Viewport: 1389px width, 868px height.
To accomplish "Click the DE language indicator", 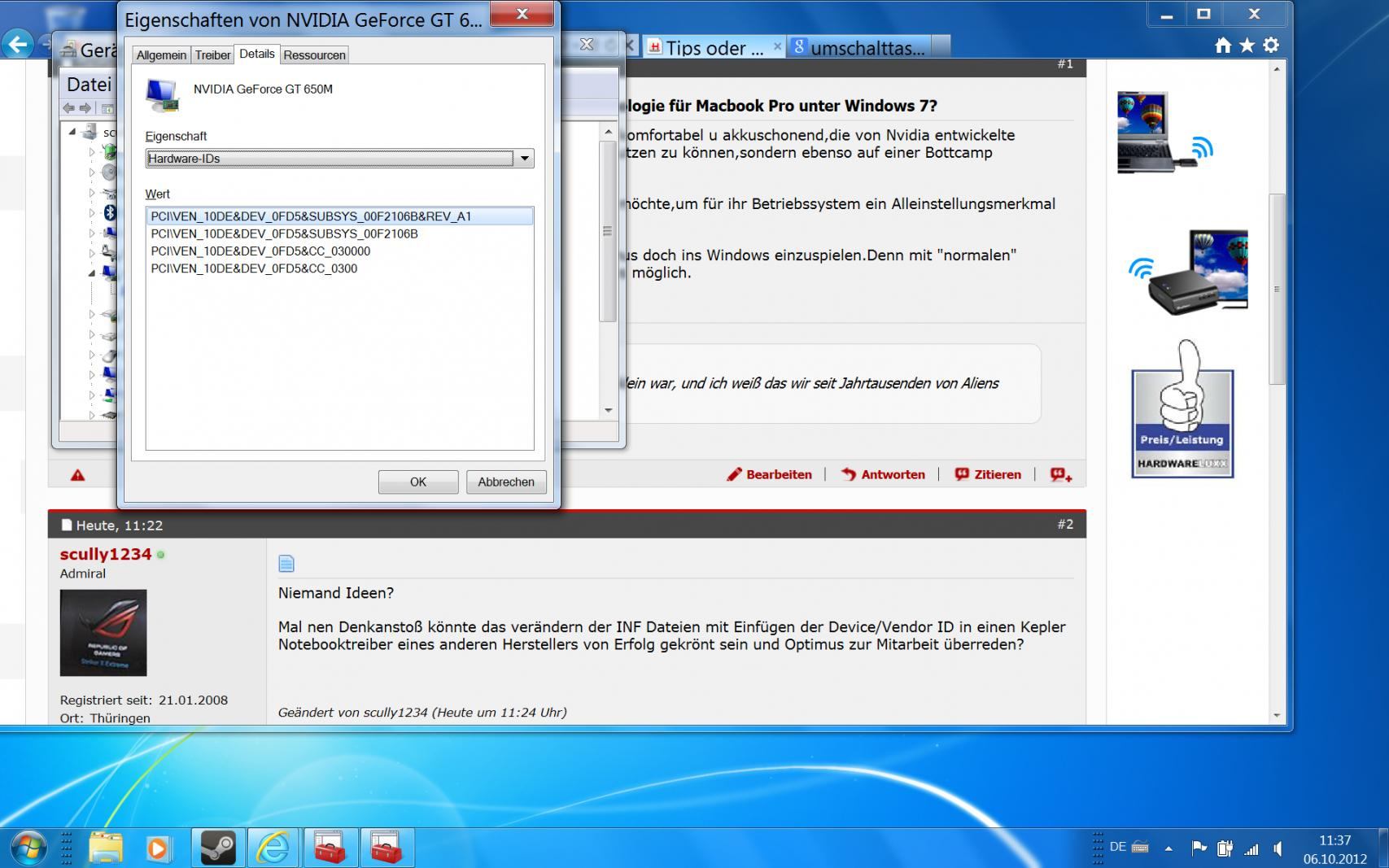I will click(1118, 847).
